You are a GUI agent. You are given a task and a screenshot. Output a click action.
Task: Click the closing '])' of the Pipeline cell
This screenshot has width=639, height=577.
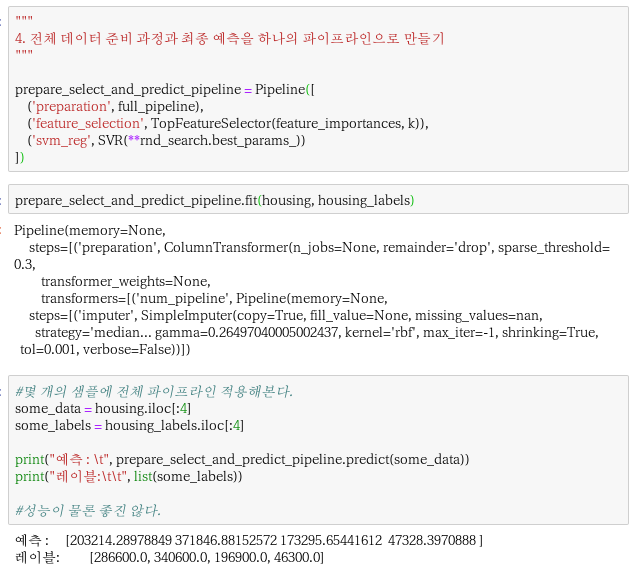[x=20, y=157]
